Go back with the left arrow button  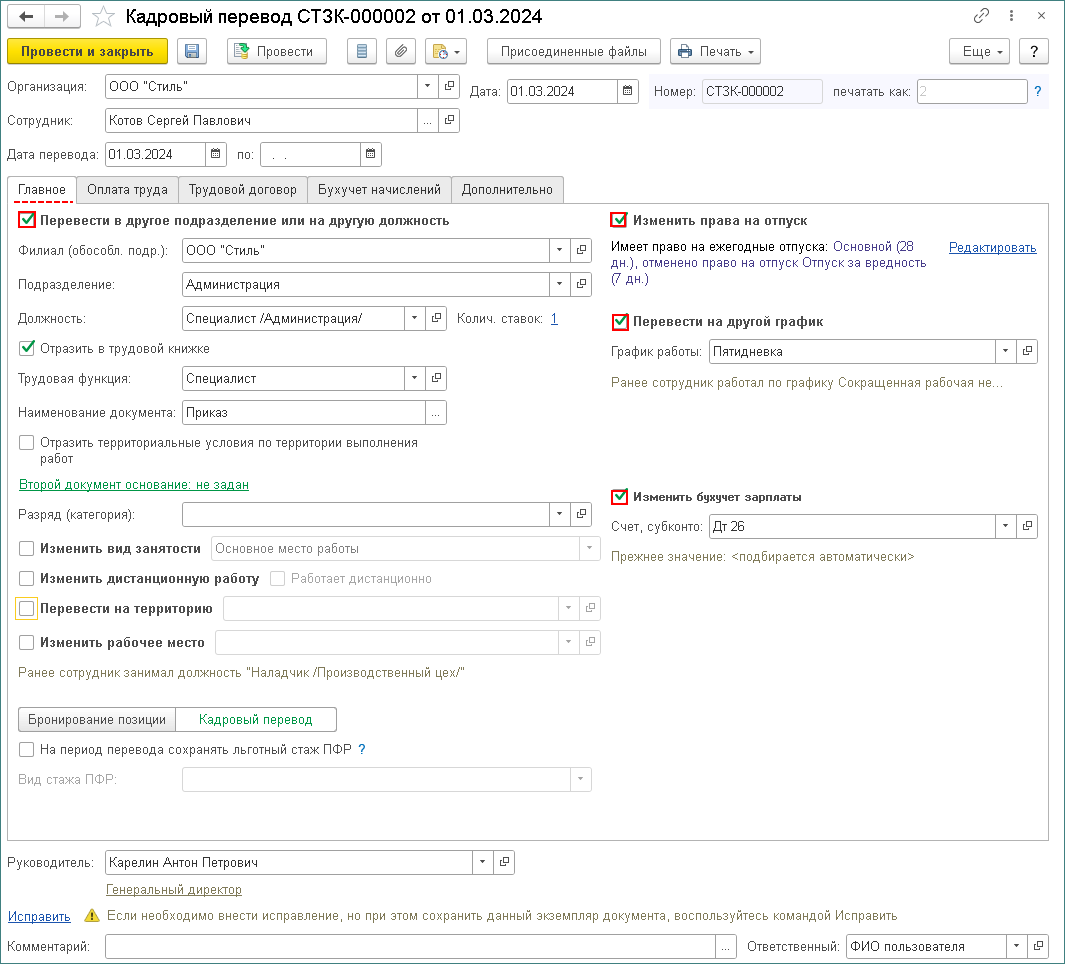tap(26, 16)
